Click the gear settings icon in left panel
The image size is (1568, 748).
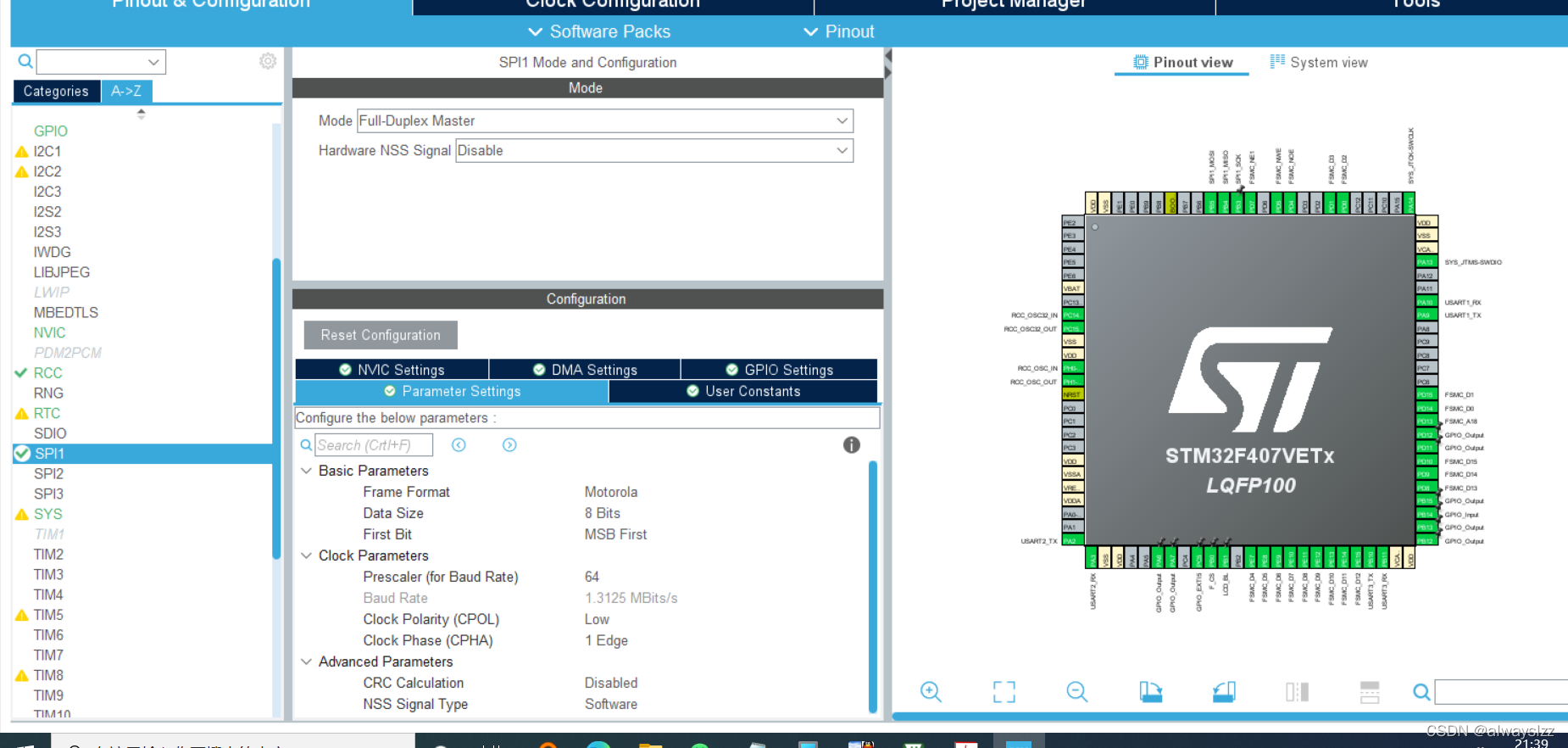(268, 61)
